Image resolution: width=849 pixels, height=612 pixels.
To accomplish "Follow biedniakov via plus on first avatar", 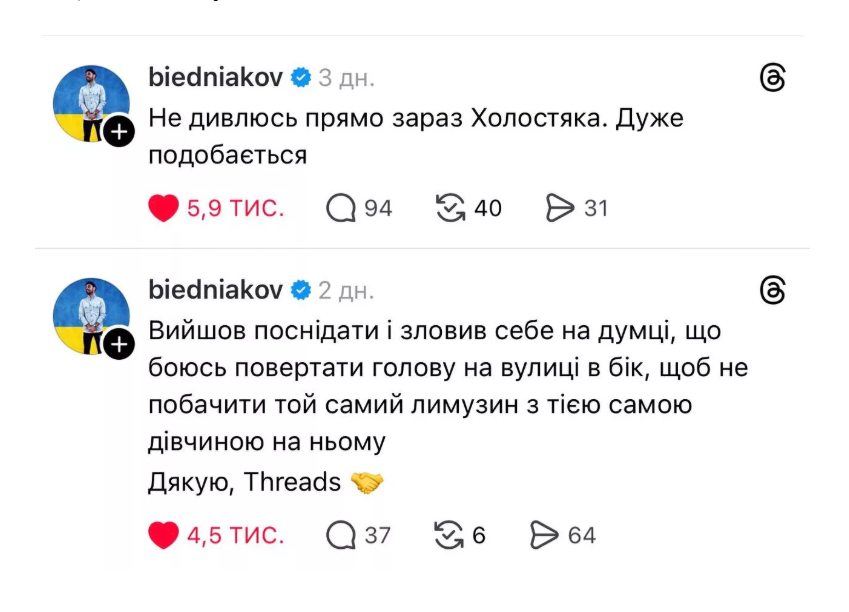I will click(x=118, y=132).
